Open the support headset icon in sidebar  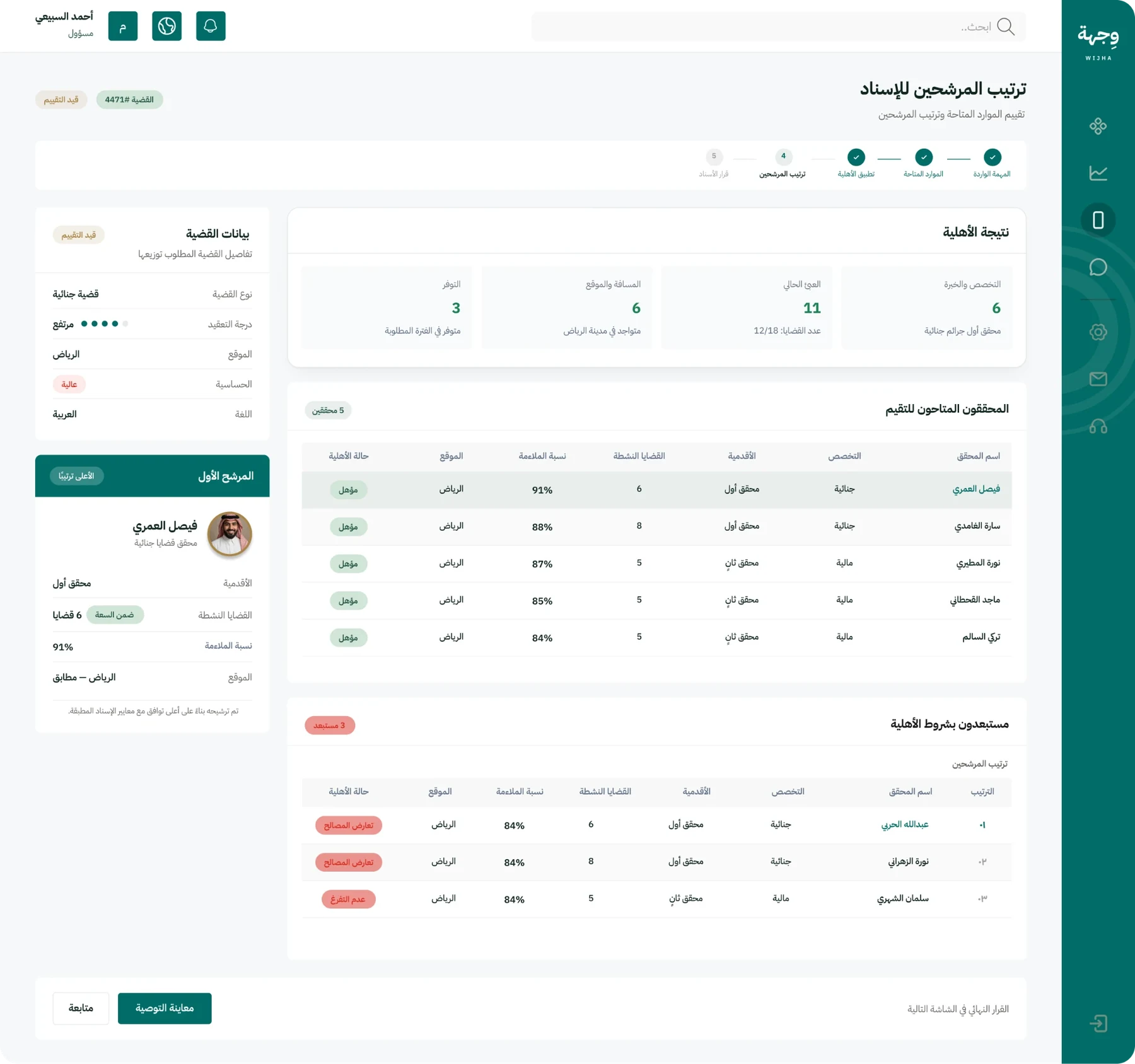(1098, 426)
